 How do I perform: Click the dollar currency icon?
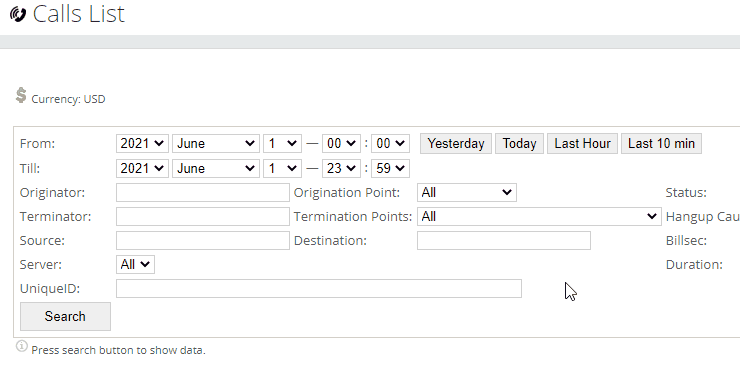pos(21,95)
